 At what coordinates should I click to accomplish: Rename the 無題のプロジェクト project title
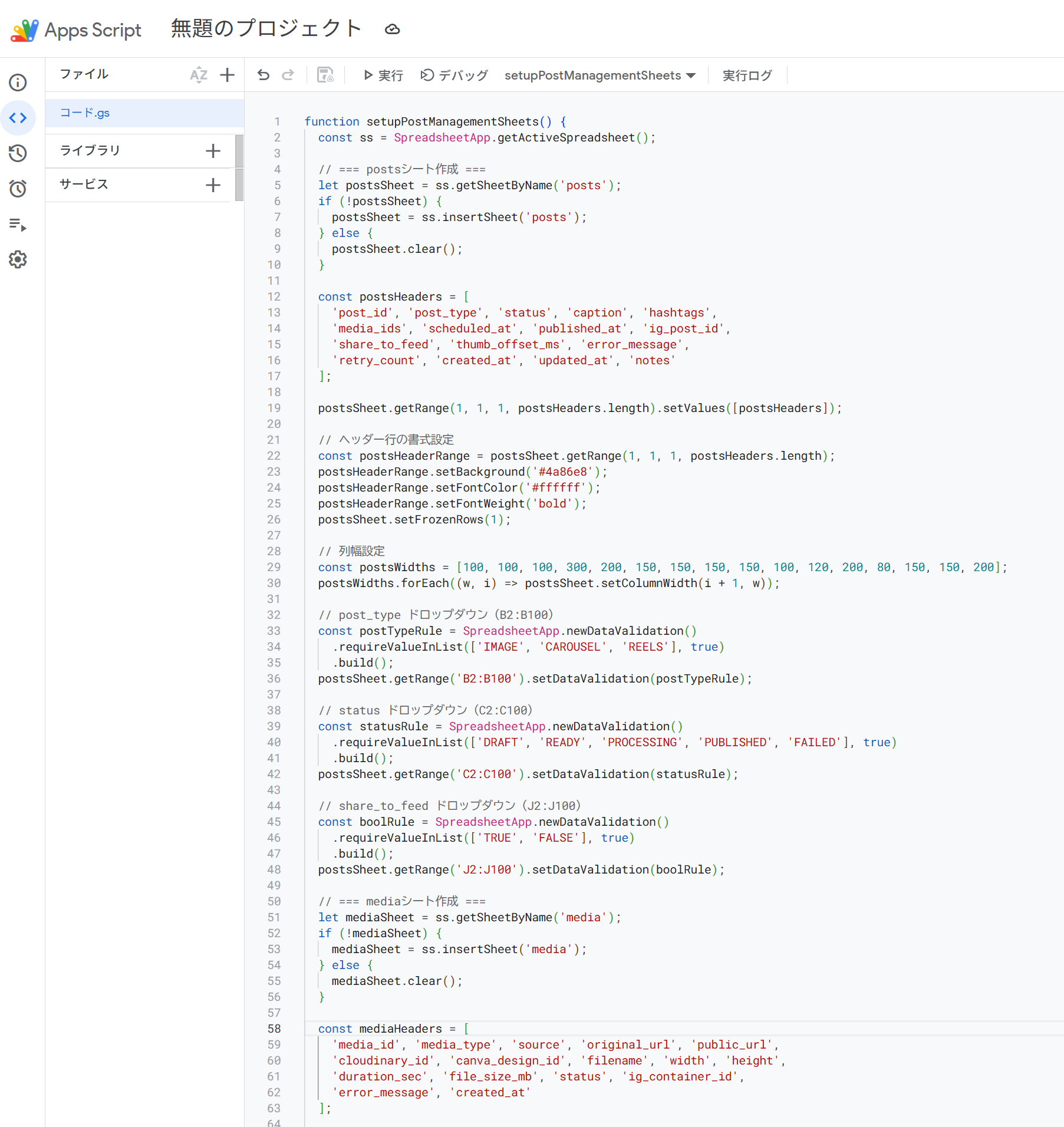pos(266,28)
